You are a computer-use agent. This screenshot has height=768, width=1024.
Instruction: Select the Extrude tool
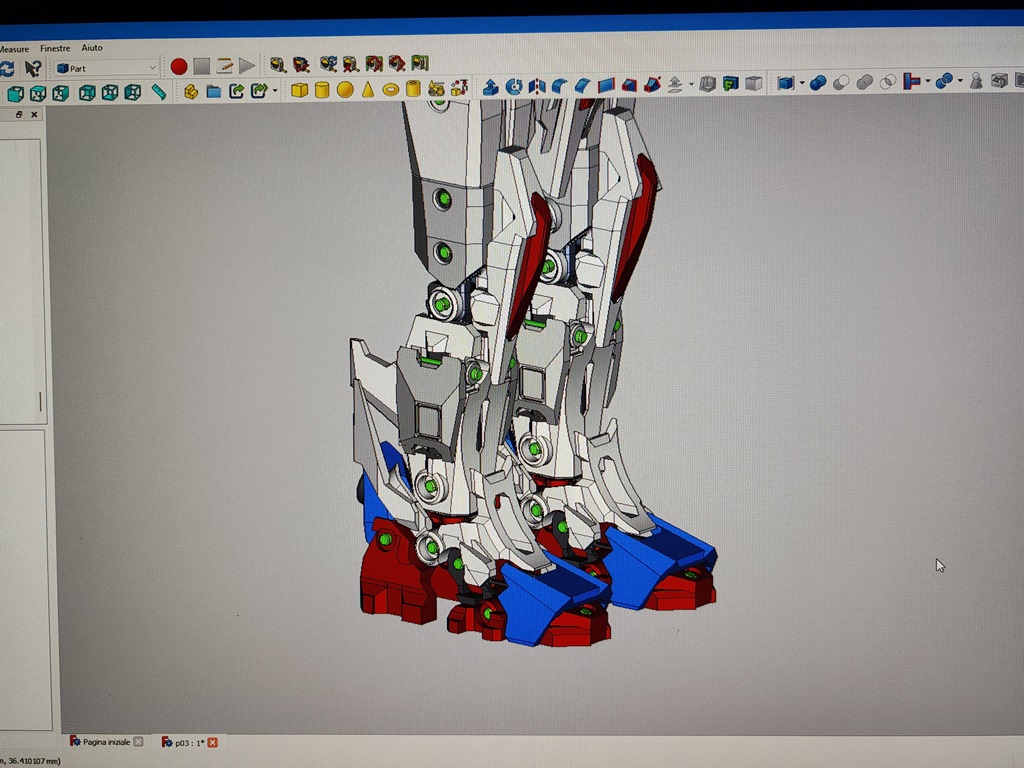click(490, 86)
